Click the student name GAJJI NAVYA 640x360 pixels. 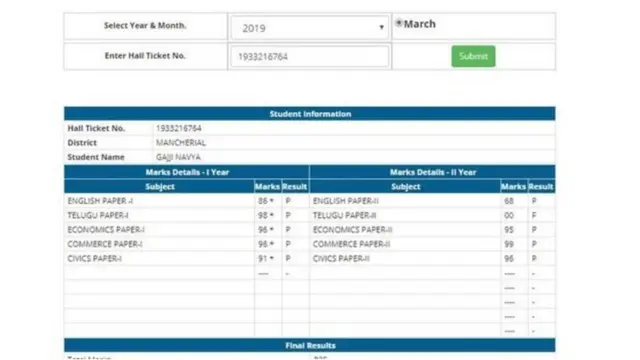pyautogui.click(x=178, y=157)
